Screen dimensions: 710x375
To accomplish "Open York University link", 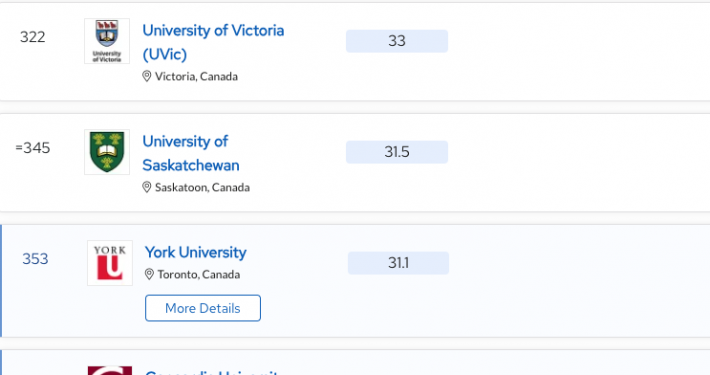I will [x=196, y=252].
